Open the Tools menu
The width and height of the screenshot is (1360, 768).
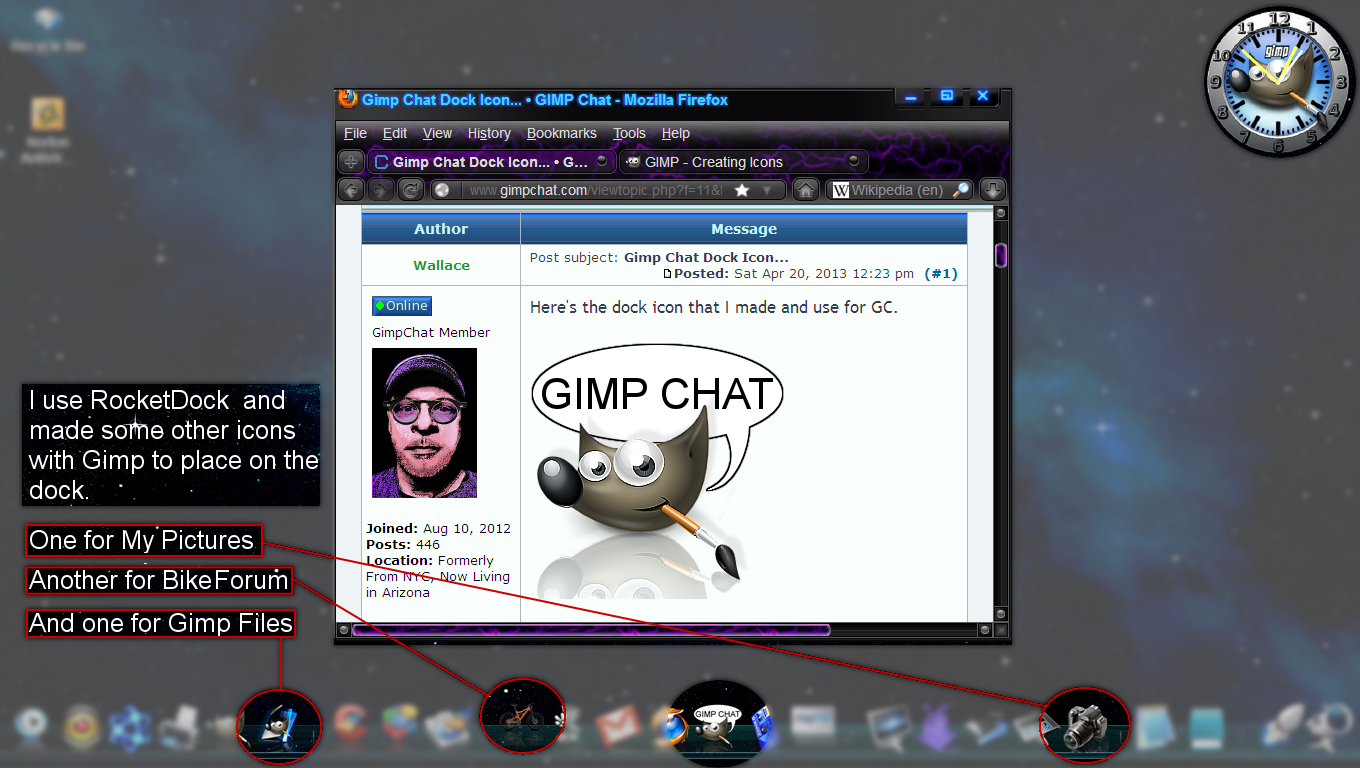[x=629, y=133]
